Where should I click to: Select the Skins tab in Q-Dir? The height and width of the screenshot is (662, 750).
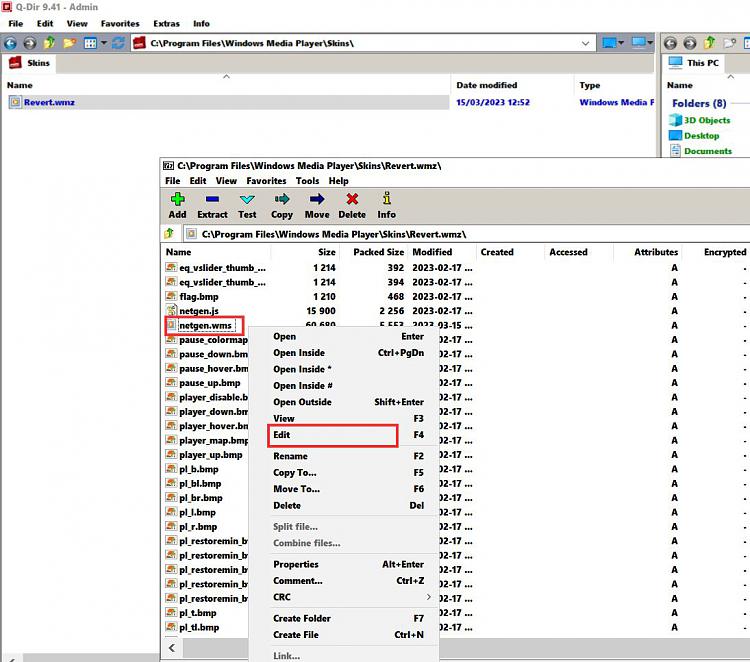click(x=29, y=63)
